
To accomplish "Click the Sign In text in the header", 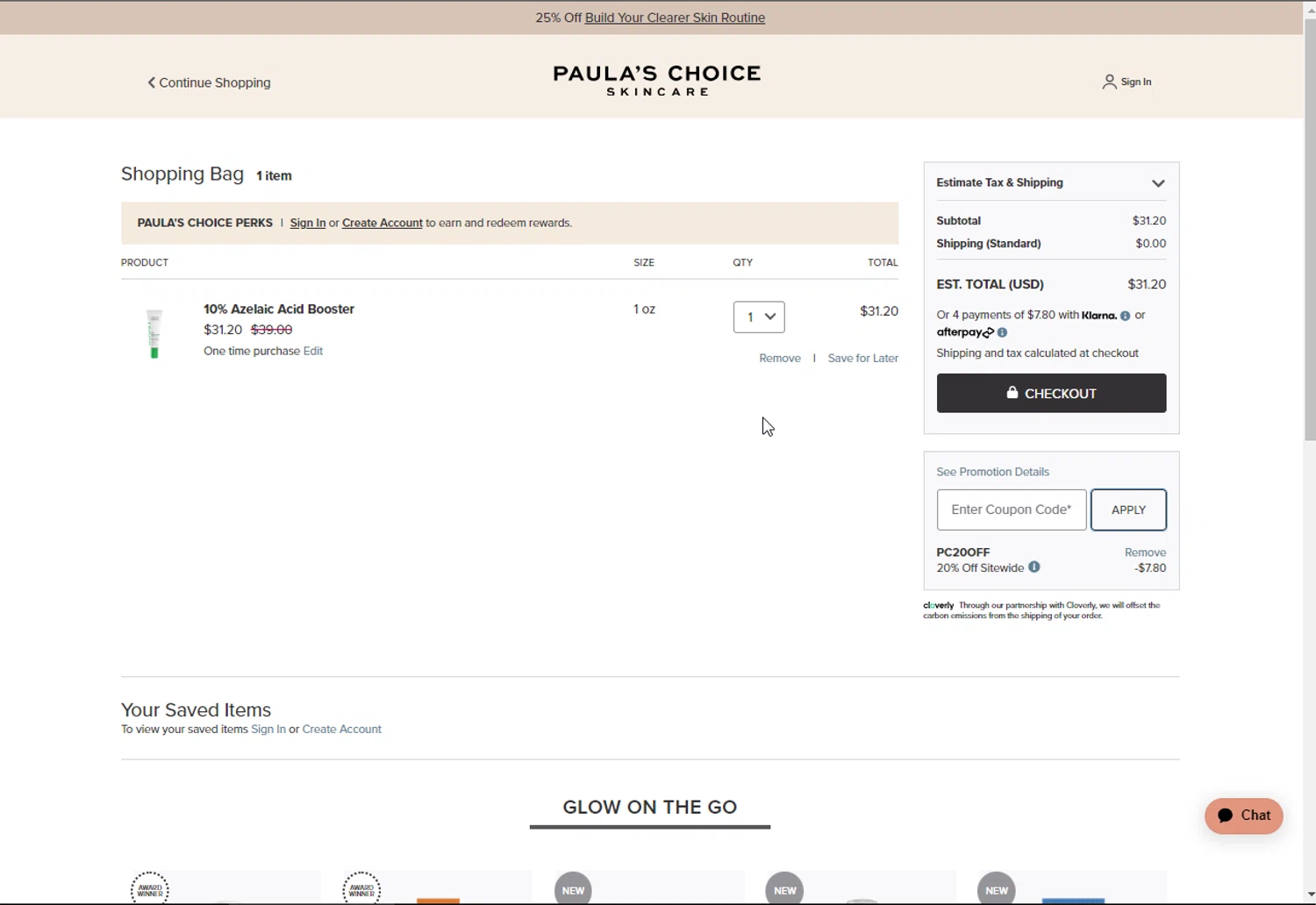I will 1136,82.
